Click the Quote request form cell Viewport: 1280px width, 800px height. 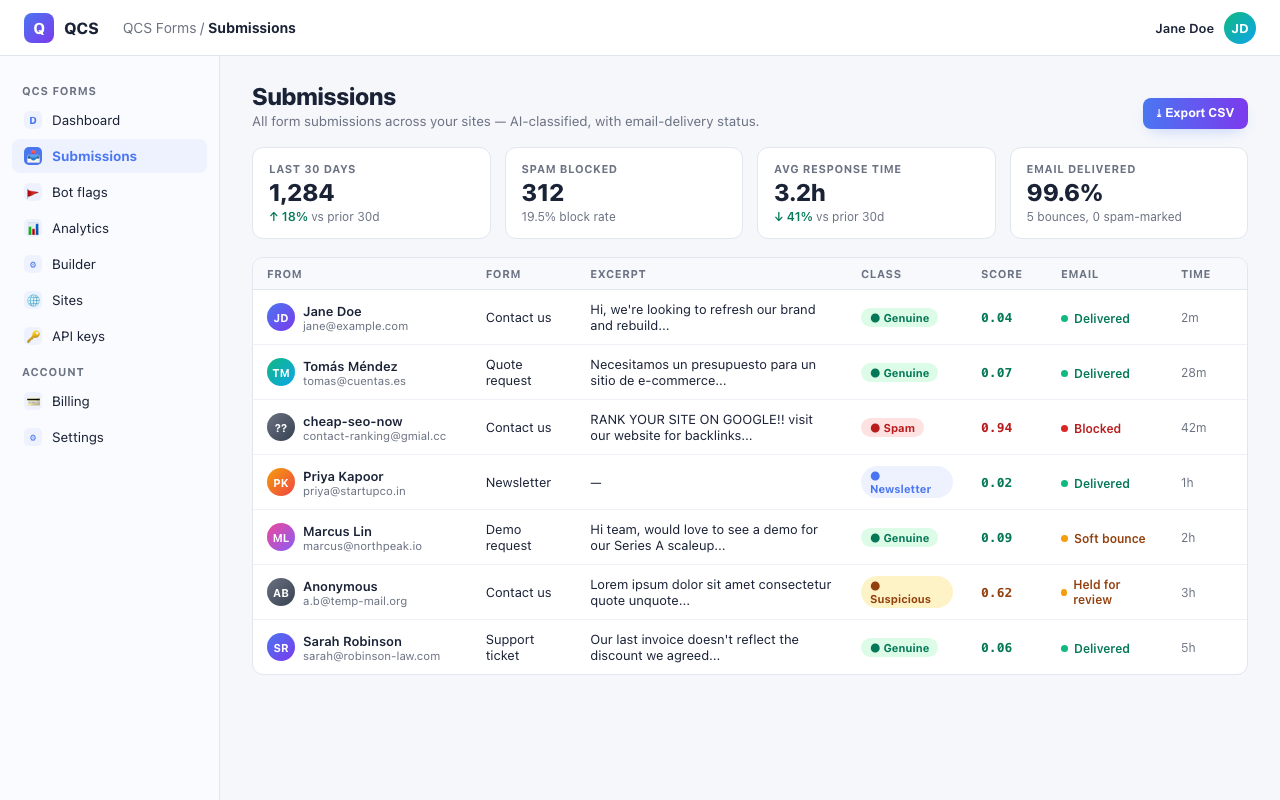(x=509, y=372)
